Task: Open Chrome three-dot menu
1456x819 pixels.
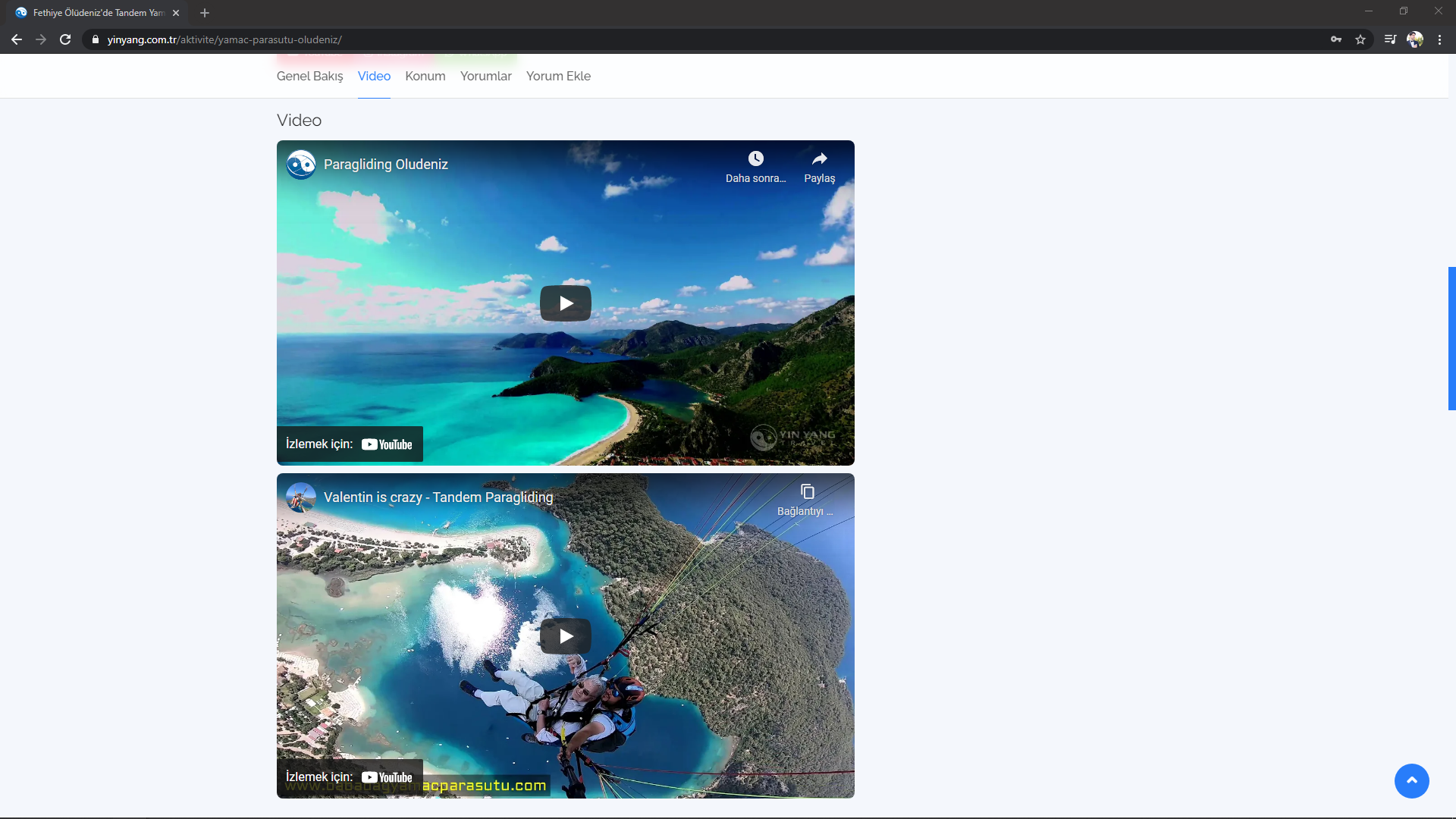Action: 1439,39
